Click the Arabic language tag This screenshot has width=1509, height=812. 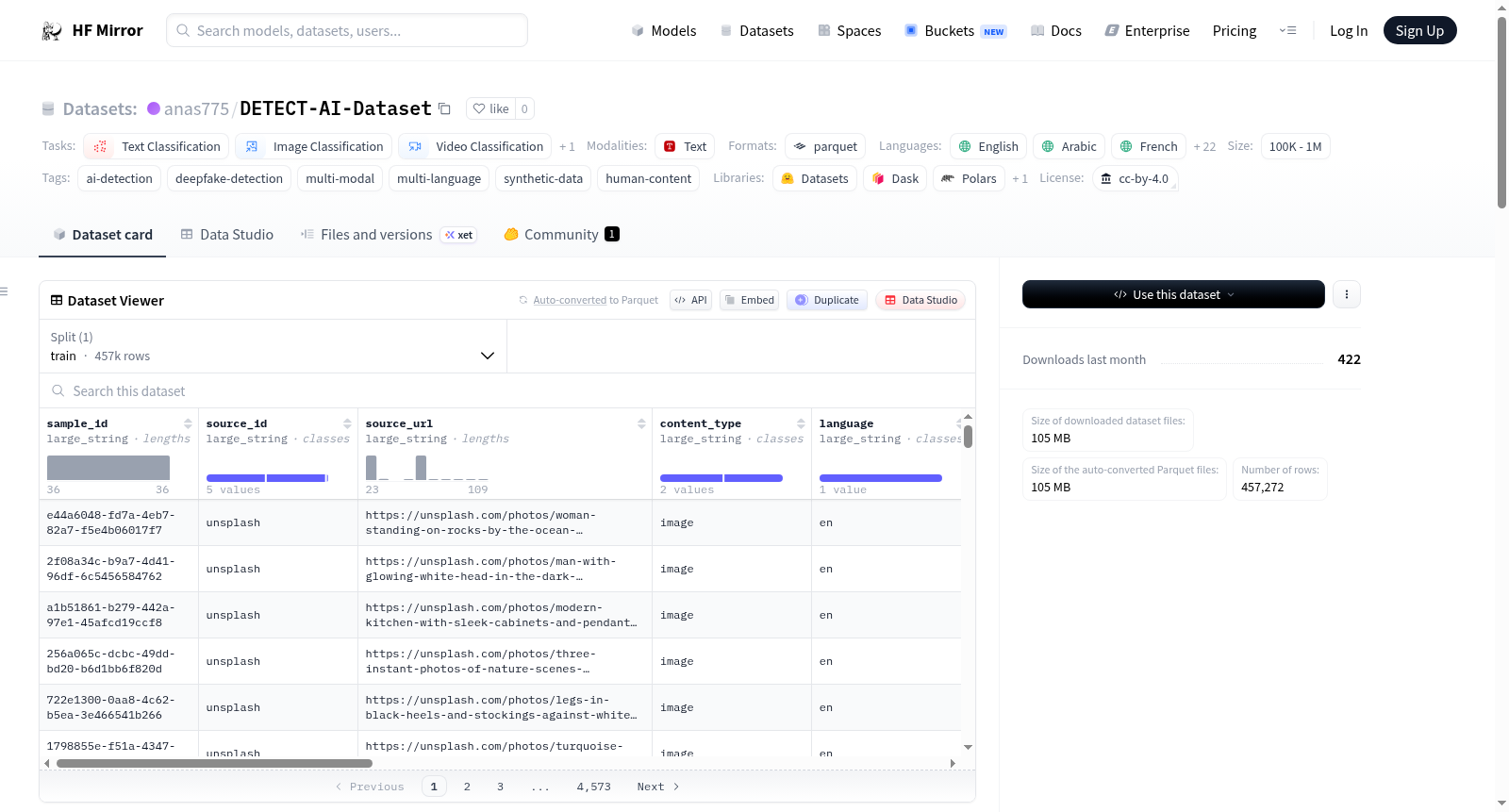point(1069,146)
